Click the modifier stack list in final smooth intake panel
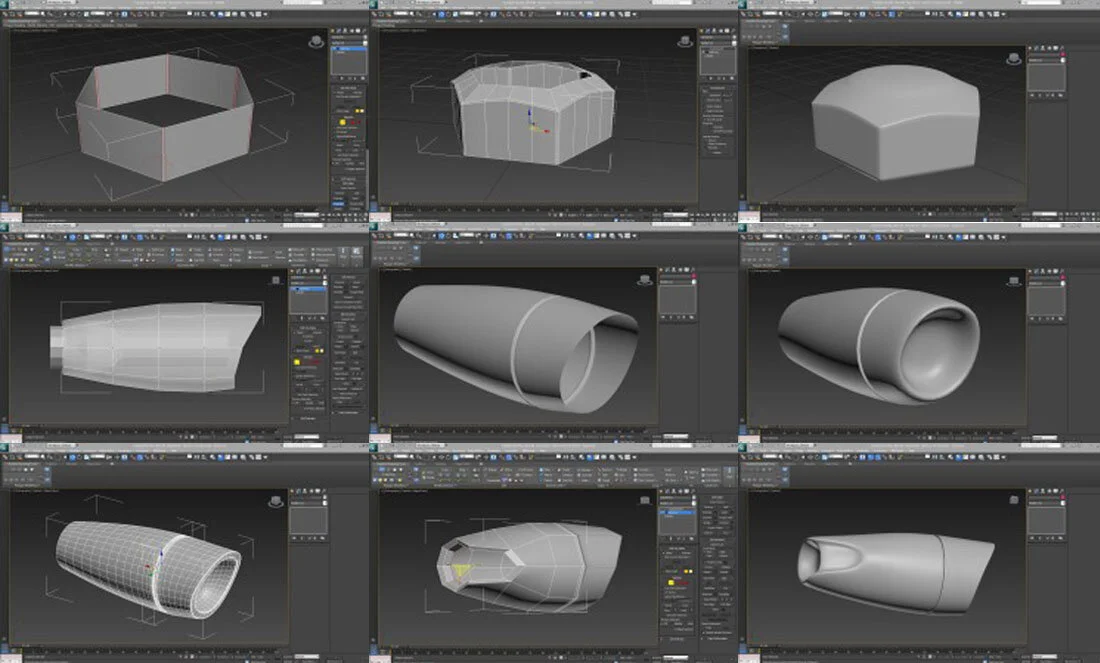 1046,521
